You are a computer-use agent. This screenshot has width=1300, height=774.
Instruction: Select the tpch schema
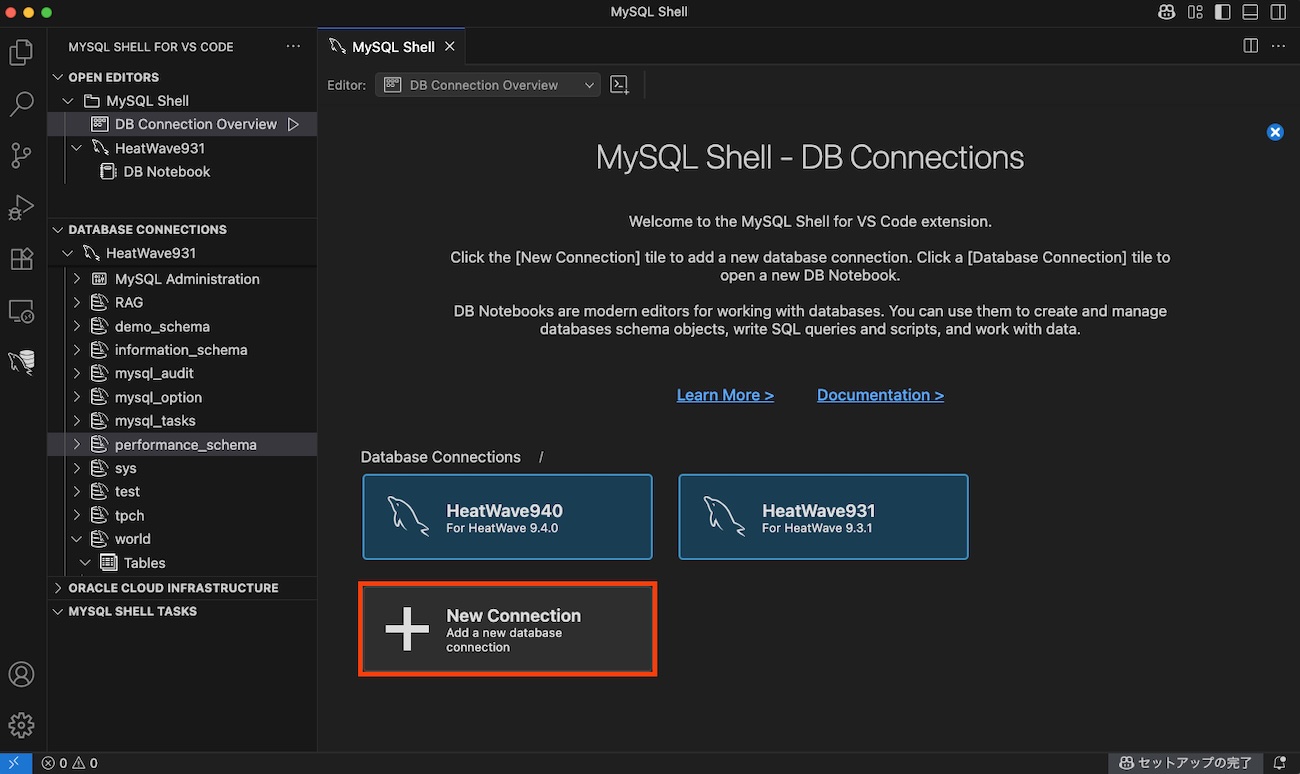pos(182,515)
